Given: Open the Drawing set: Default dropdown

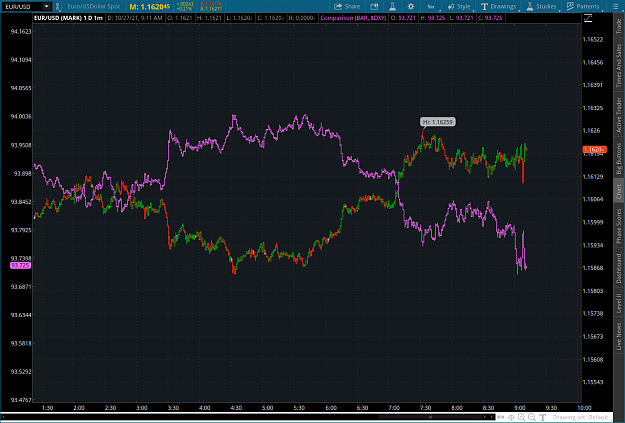Looking at the screenshot, I should 580,417.
